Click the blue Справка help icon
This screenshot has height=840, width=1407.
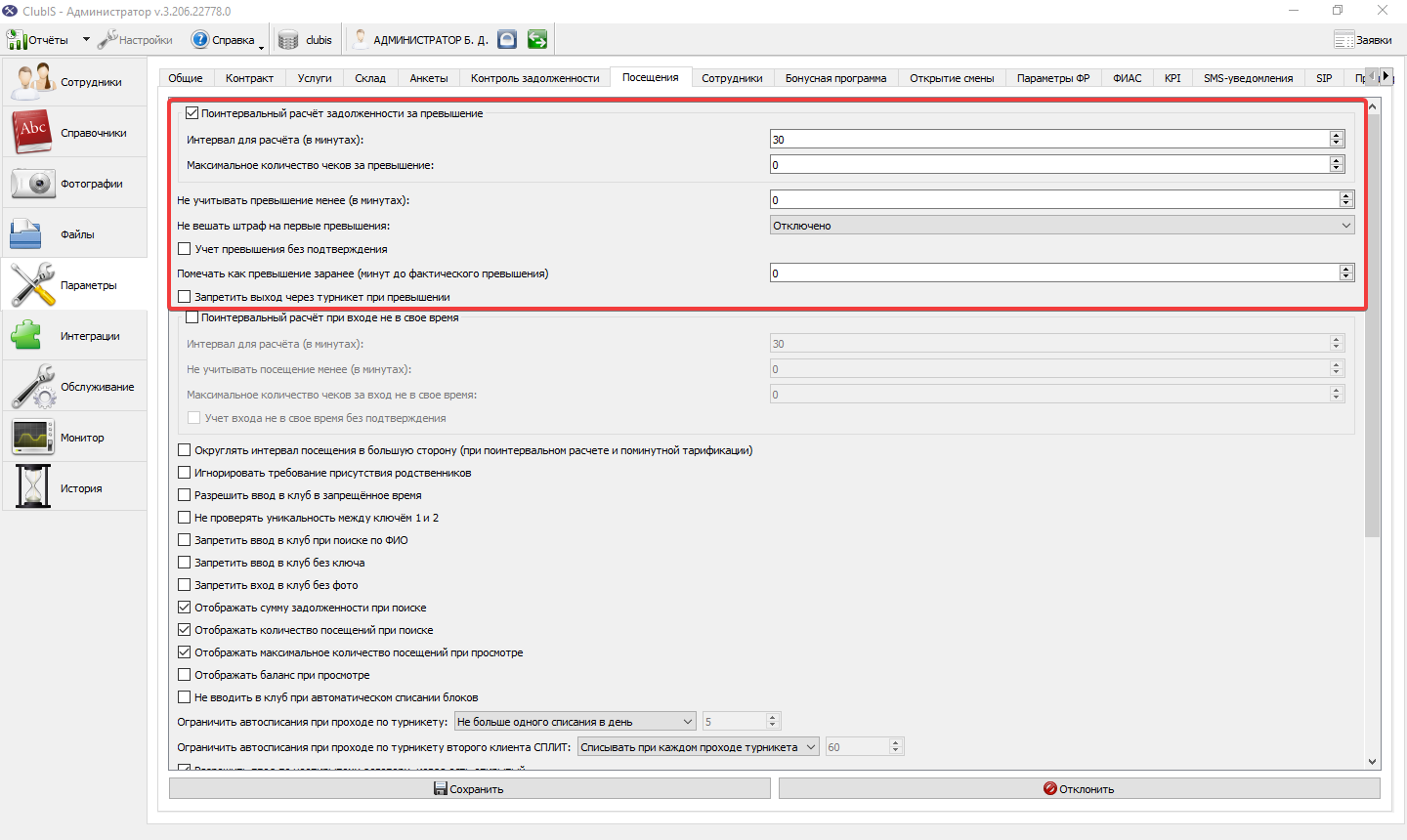pyautogui.click(x=200, y=39)
